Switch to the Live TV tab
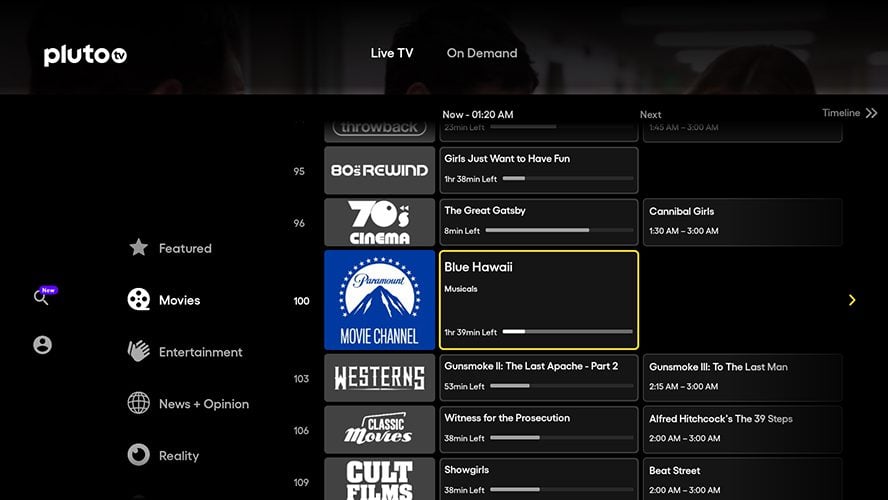 pyautogui.click(x=392, y=53)
